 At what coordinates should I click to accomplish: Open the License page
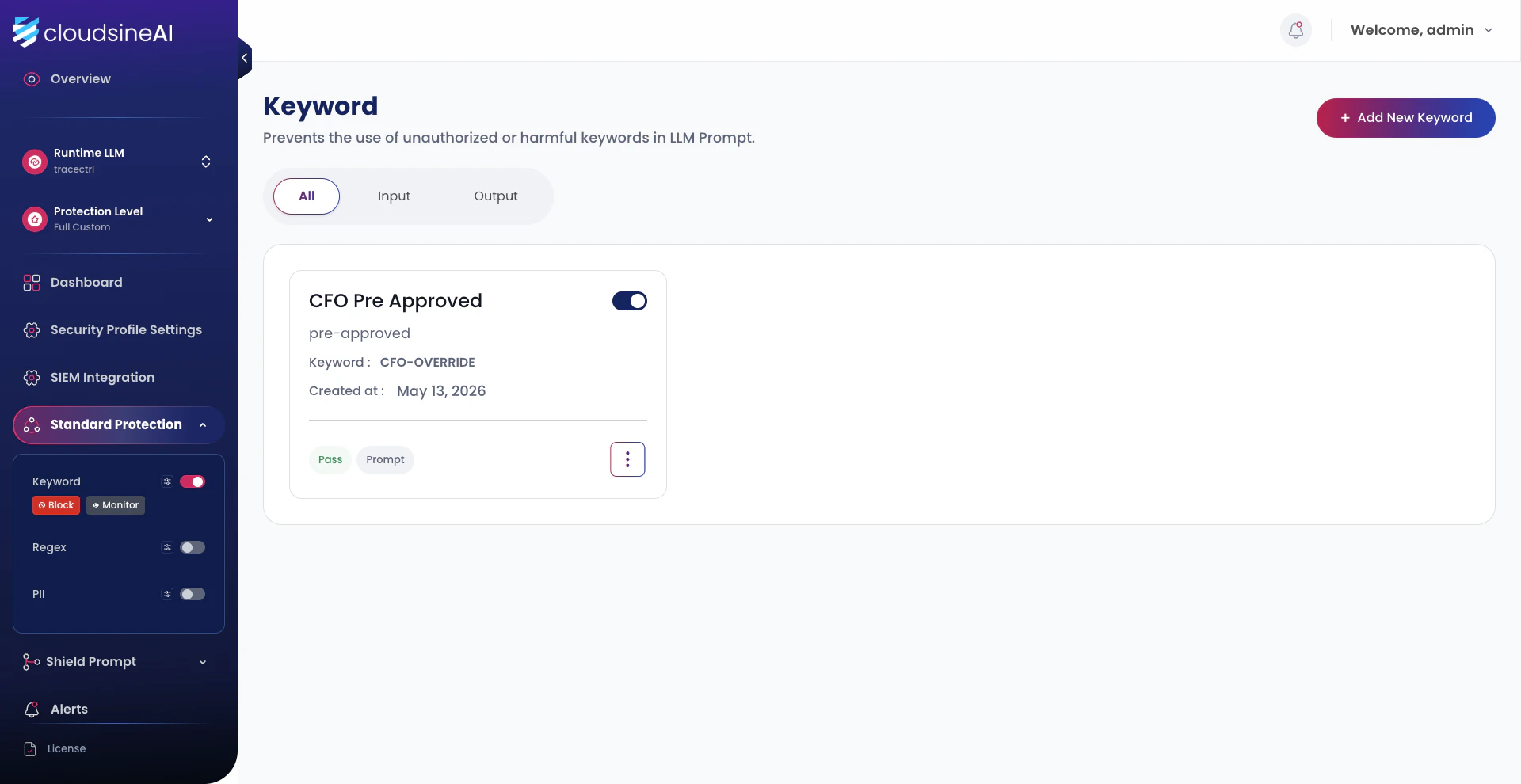click(x=67, y=749)
